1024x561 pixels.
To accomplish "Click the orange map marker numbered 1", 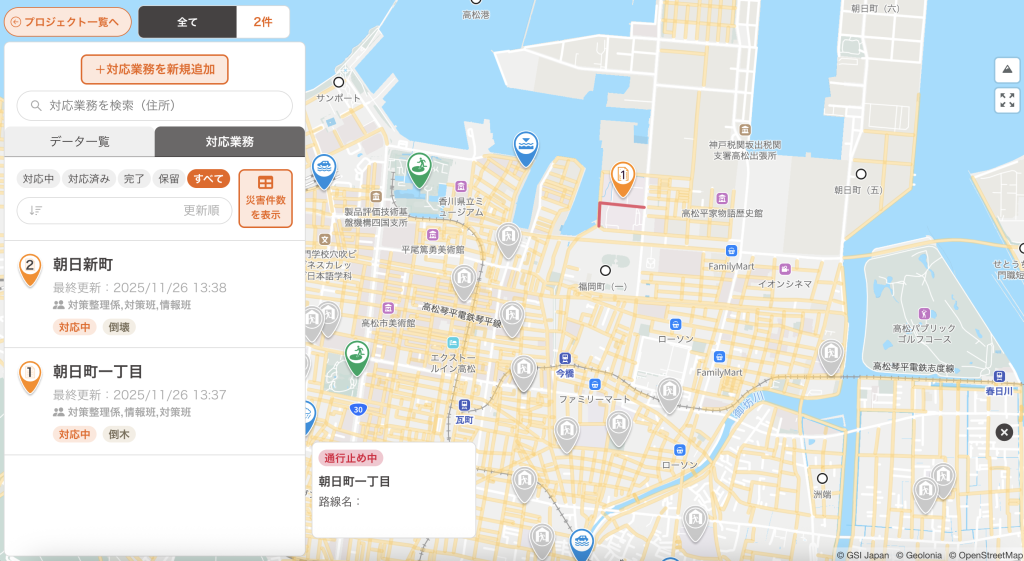I will coord(622,177).
